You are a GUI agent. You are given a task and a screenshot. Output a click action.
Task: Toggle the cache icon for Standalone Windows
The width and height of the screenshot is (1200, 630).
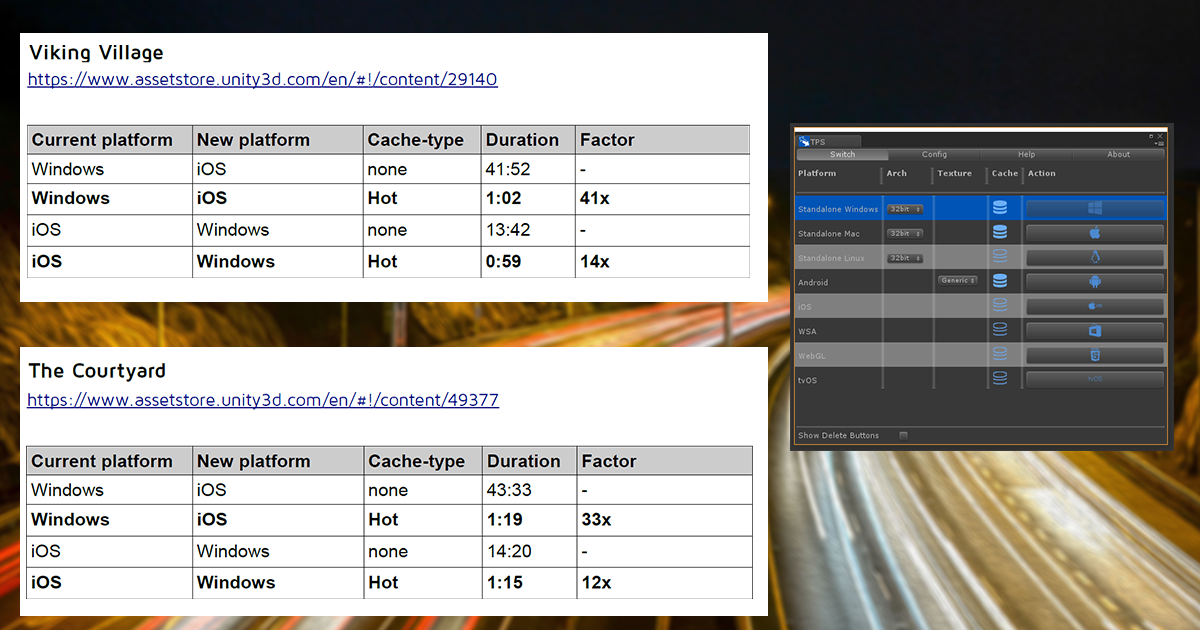pyautogui.click(x=1000, y=209)
